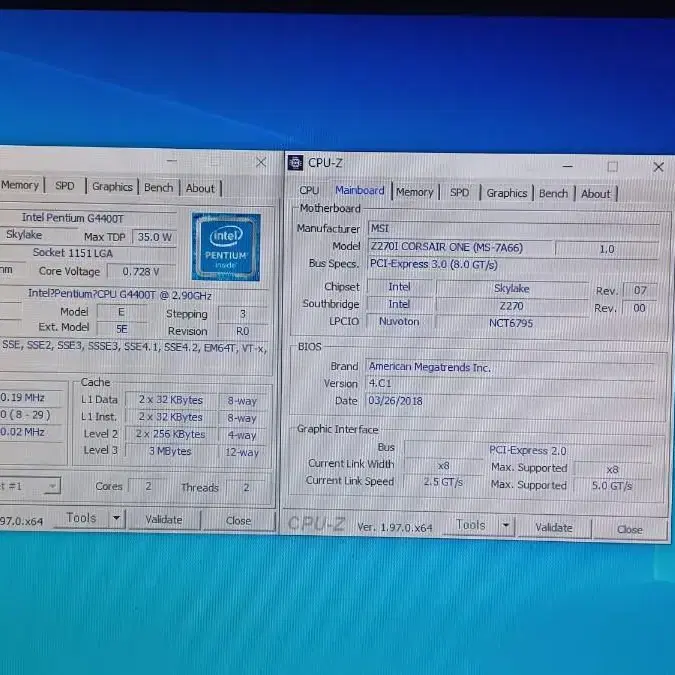Click graphic bus PCI-Express 2.0 value
The height and width of the screenshot is (675, 675).
coord(528,450)
